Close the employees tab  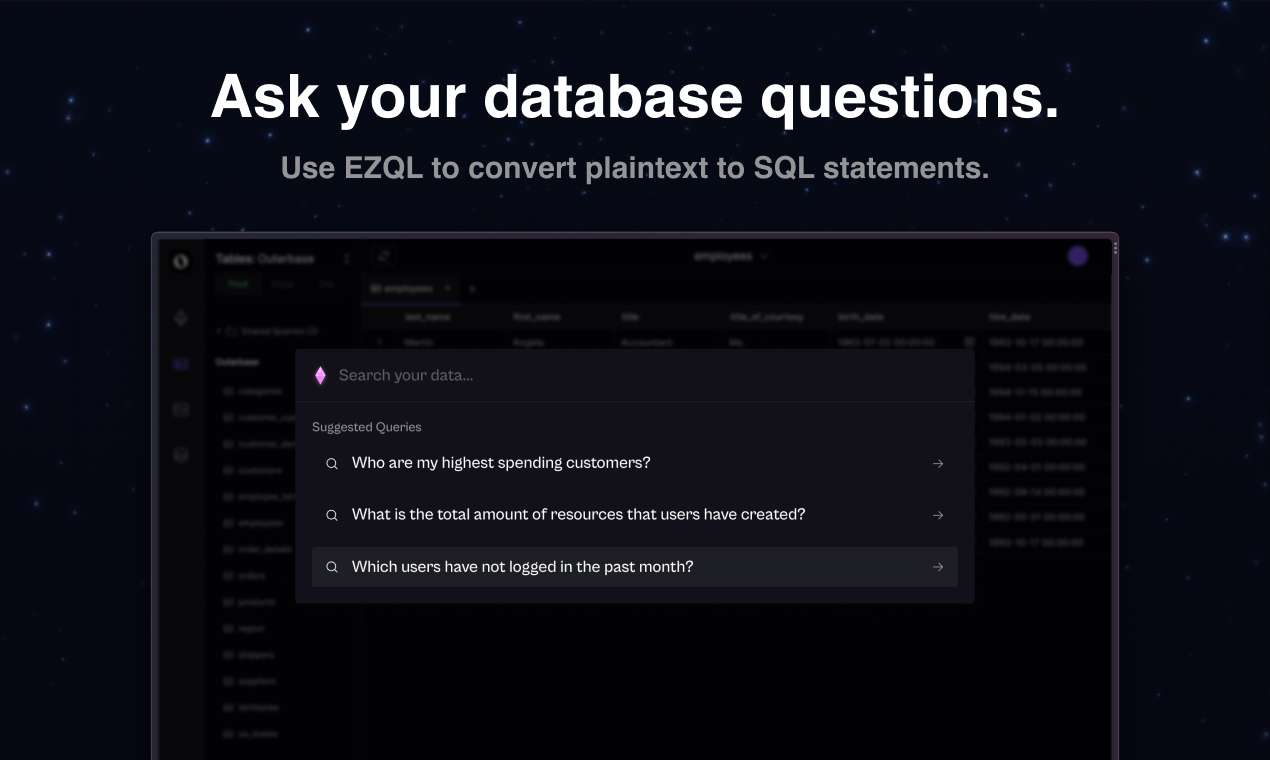[x=447, y=288]
